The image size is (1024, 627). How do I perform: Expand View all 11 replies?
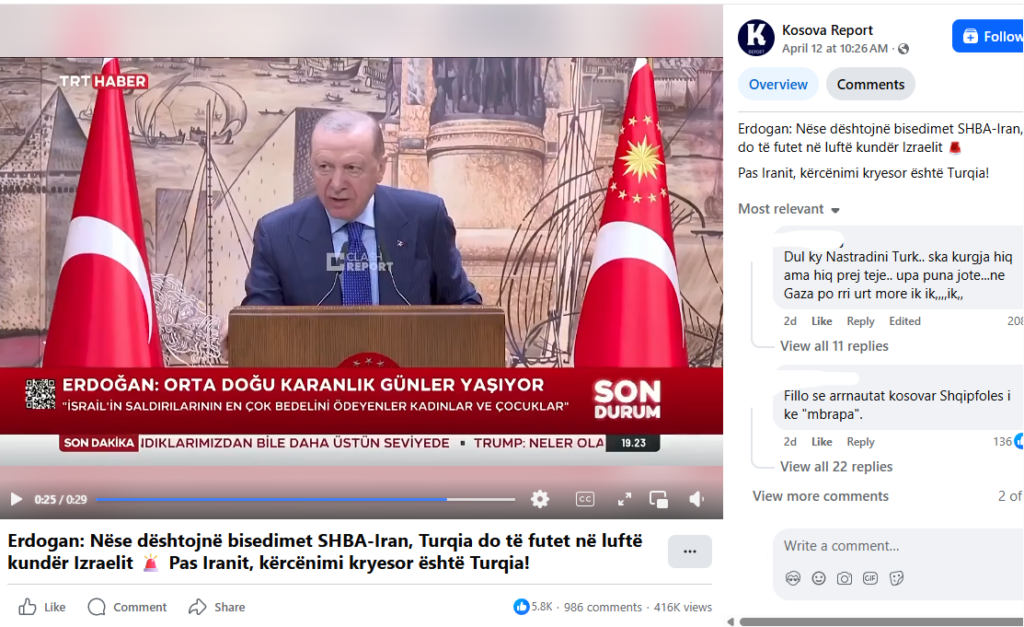pos(834,346)
